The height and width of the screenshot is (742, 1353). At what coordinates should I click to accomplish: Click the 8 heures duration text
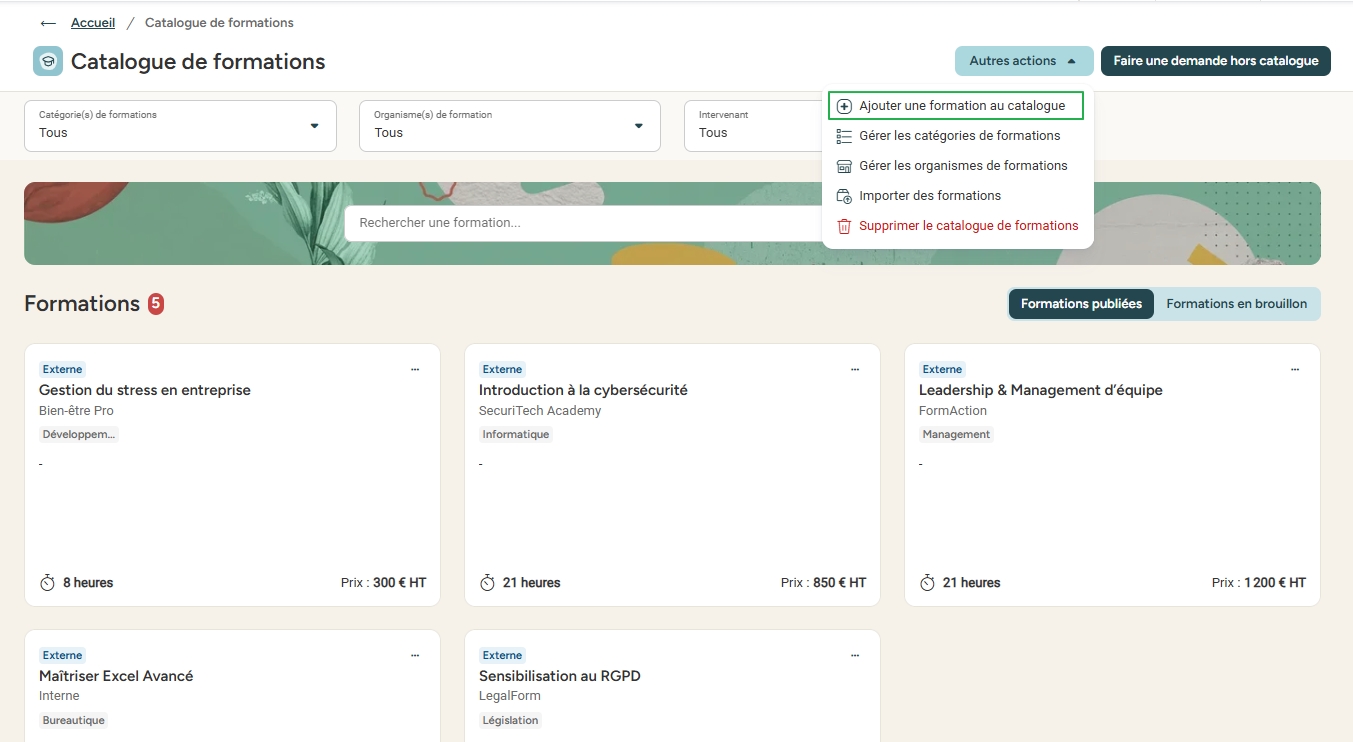click(x=88, y=582)
